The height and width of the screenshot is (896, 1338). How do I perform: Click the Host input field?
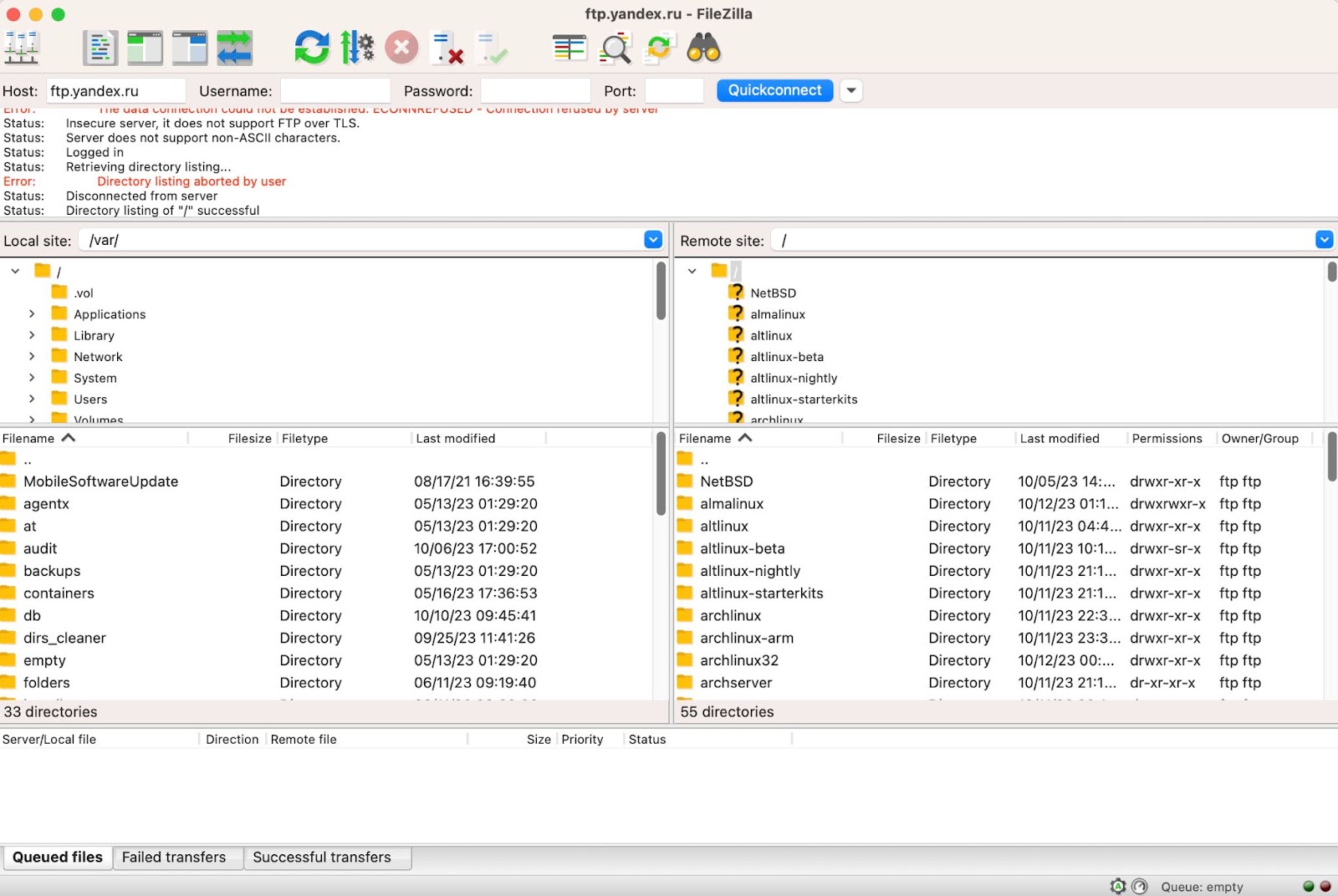[x=115, y=90]
